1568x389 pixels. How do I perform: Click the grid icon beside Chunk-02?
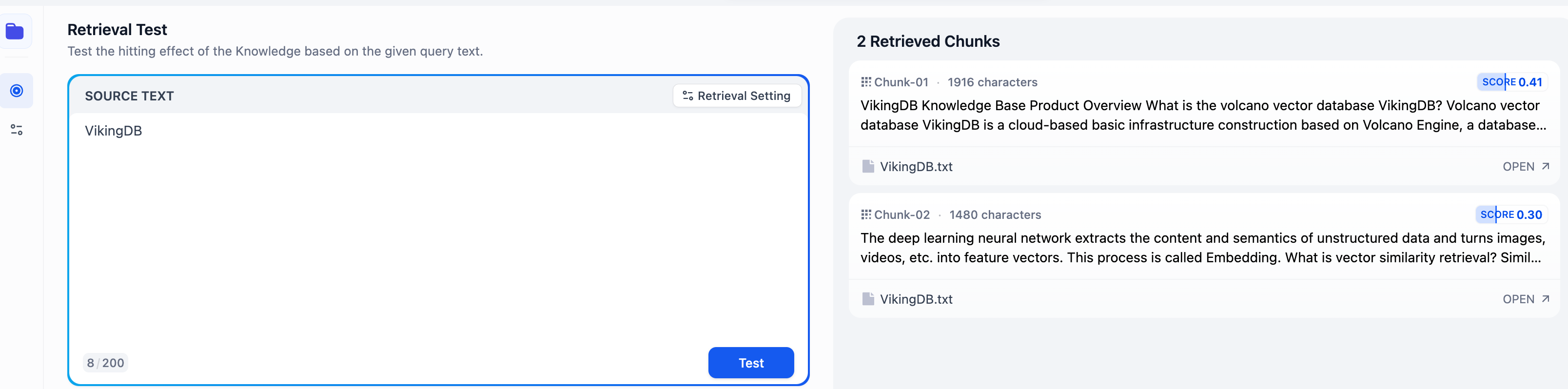click(x=865, y=215)
